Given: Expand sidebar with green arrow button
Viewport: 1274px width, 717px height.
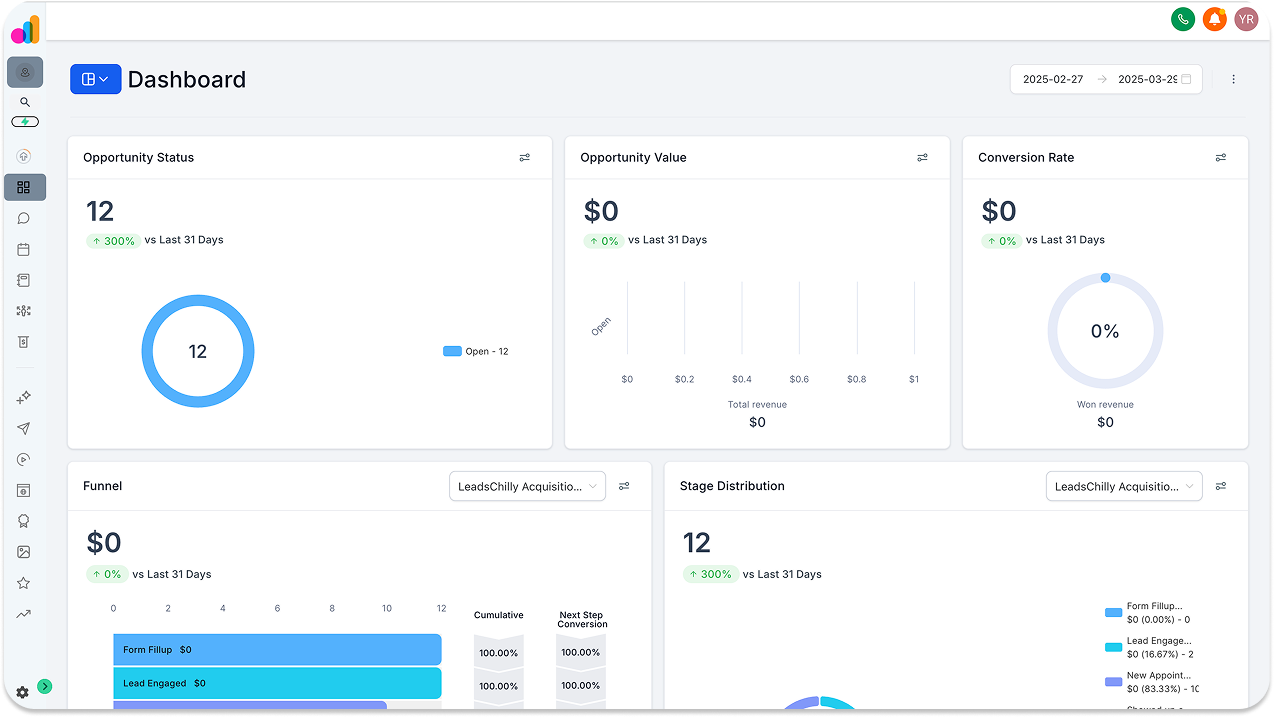Looking at the screenshot, I should (45, 686).
